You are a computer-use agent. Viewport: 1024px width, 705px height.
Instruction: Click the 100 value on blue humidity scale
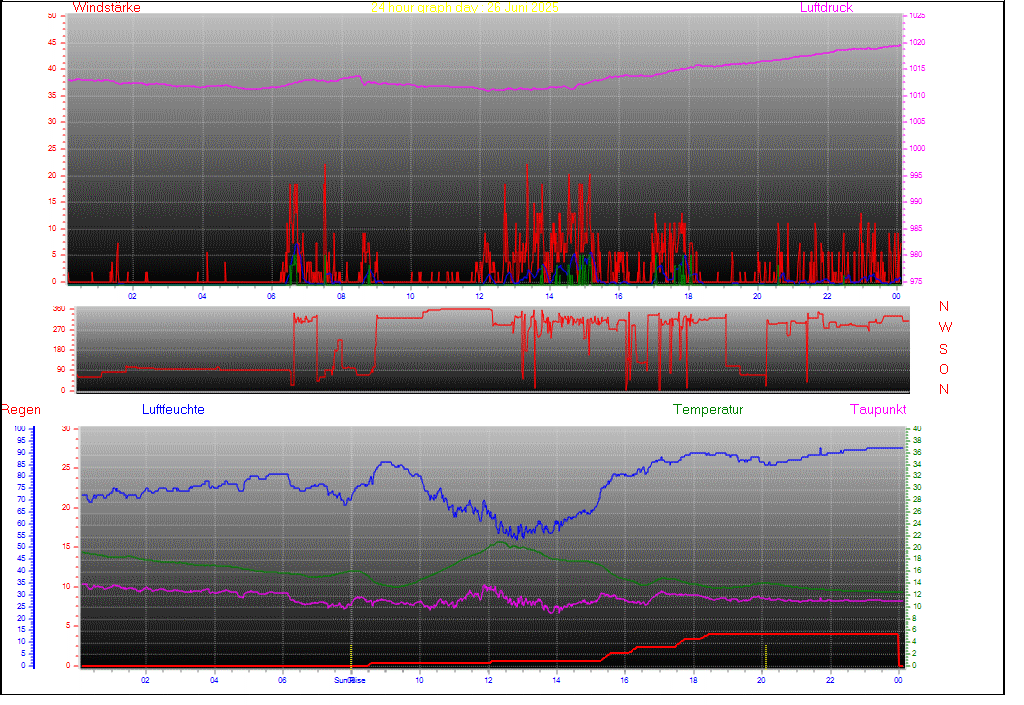click(20, 429)
